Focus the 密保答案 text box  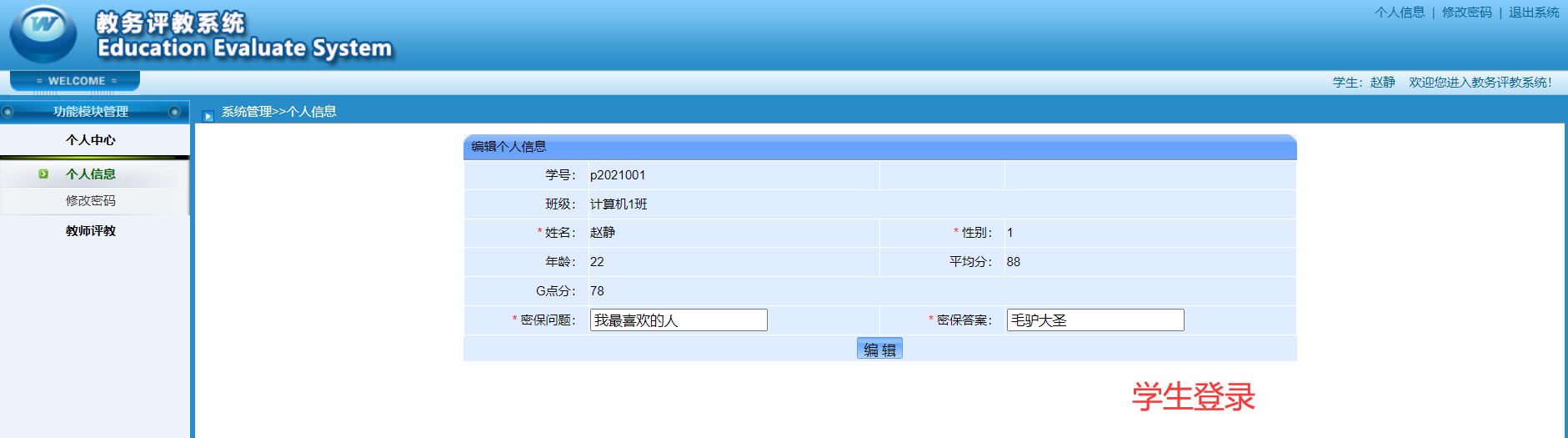[1095, 320]
